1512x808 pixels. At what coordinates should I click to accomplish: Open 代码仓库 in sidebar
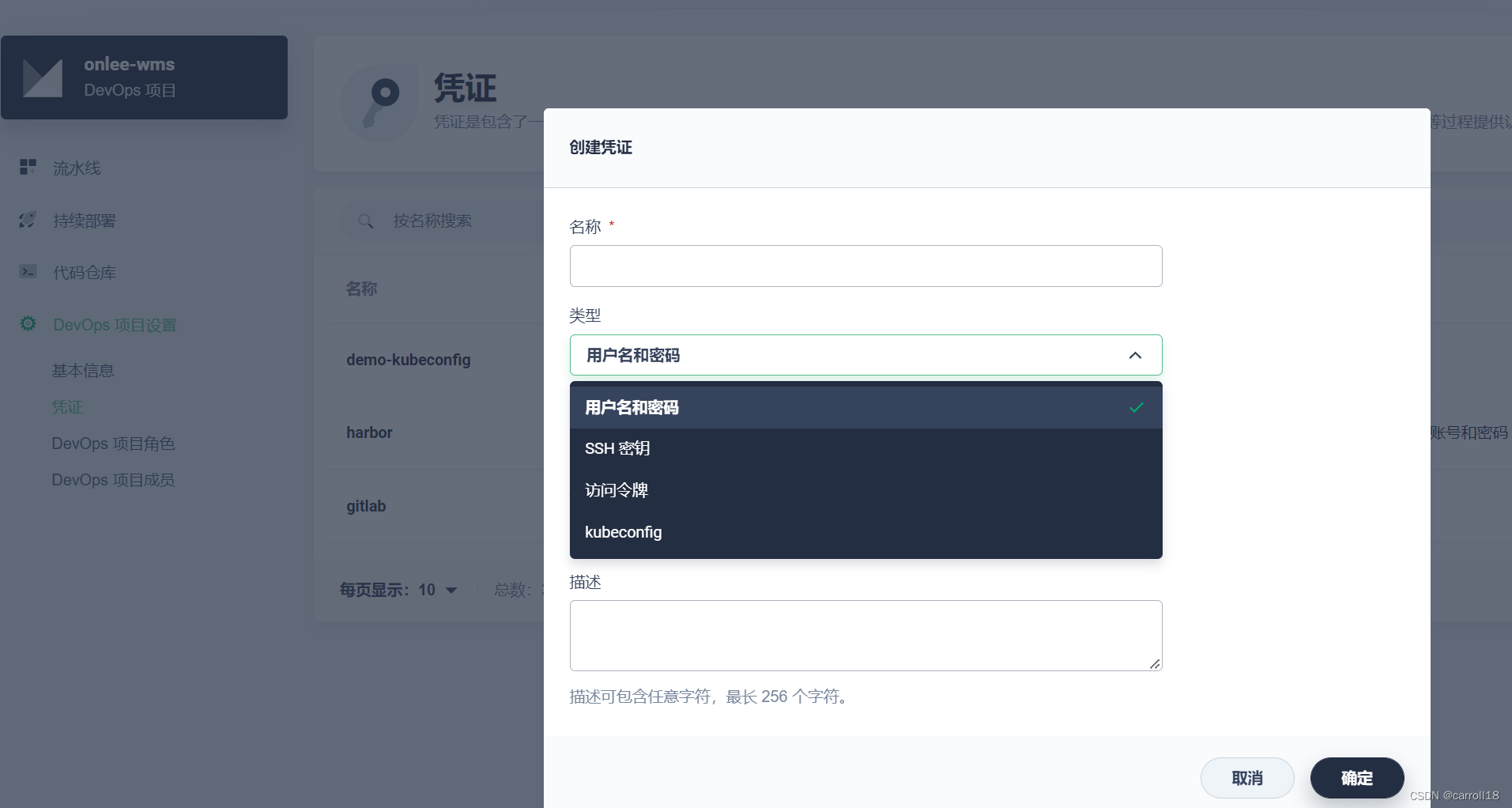tap(85, 273)
